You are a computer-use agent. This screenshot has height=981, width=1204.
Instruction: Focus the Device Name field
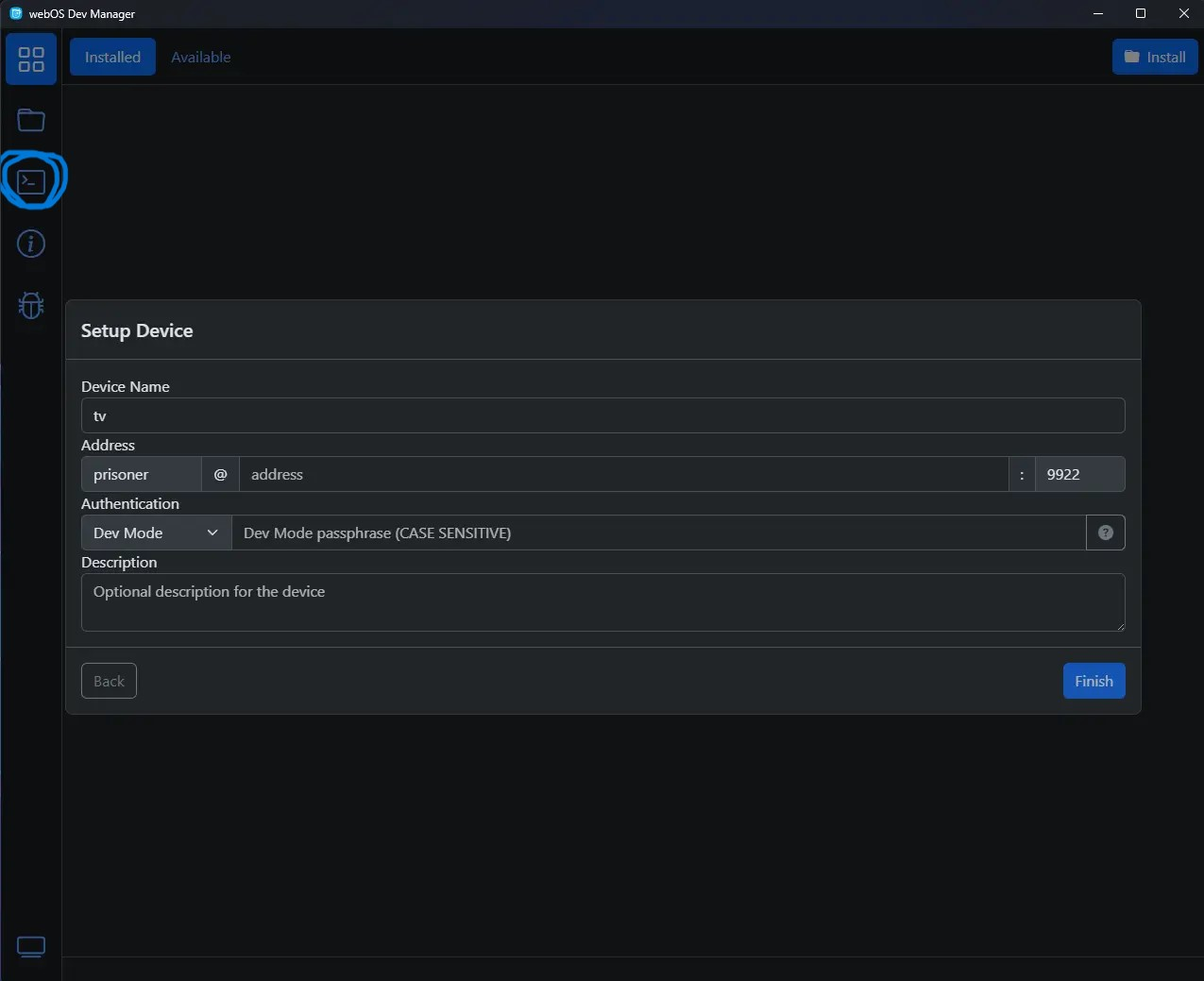pyautogui.click(x=602, y=415)
